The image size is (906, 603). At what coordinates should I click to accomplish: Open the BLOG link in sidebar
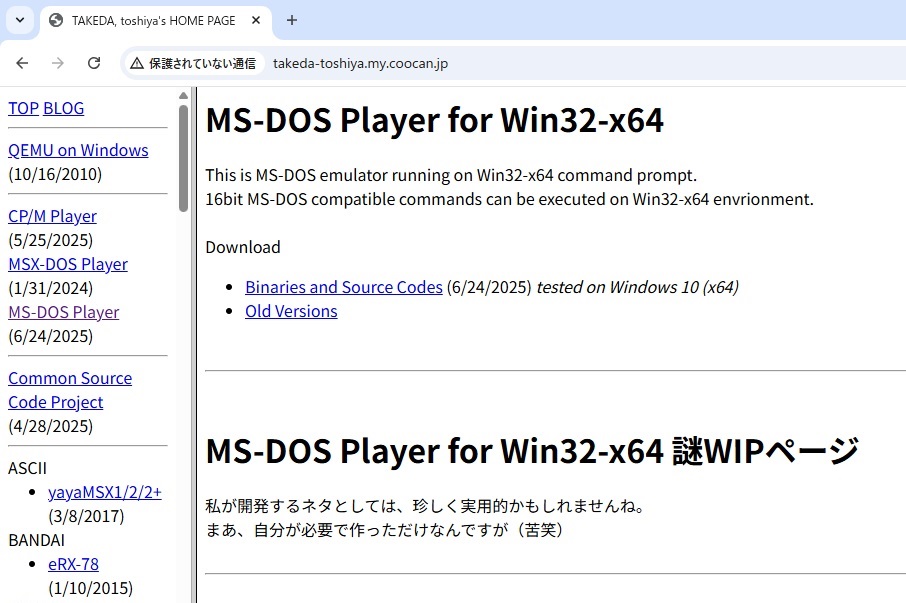64,109
